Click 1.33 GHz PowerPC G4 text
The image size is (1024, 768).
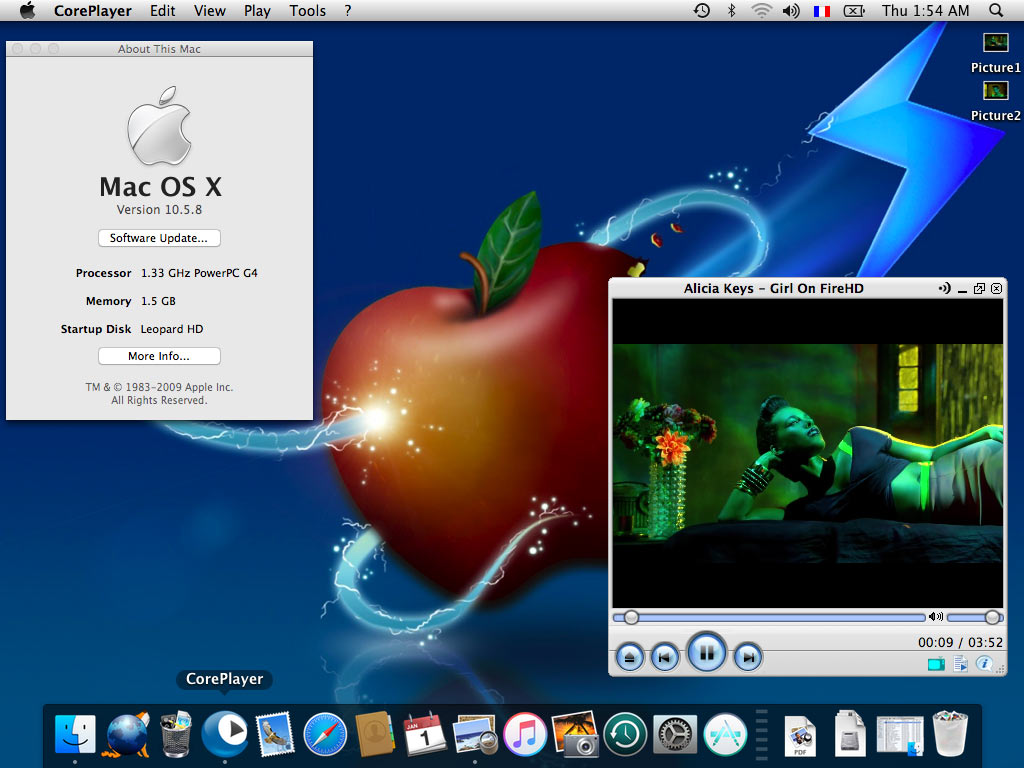[x=199, y=273]
